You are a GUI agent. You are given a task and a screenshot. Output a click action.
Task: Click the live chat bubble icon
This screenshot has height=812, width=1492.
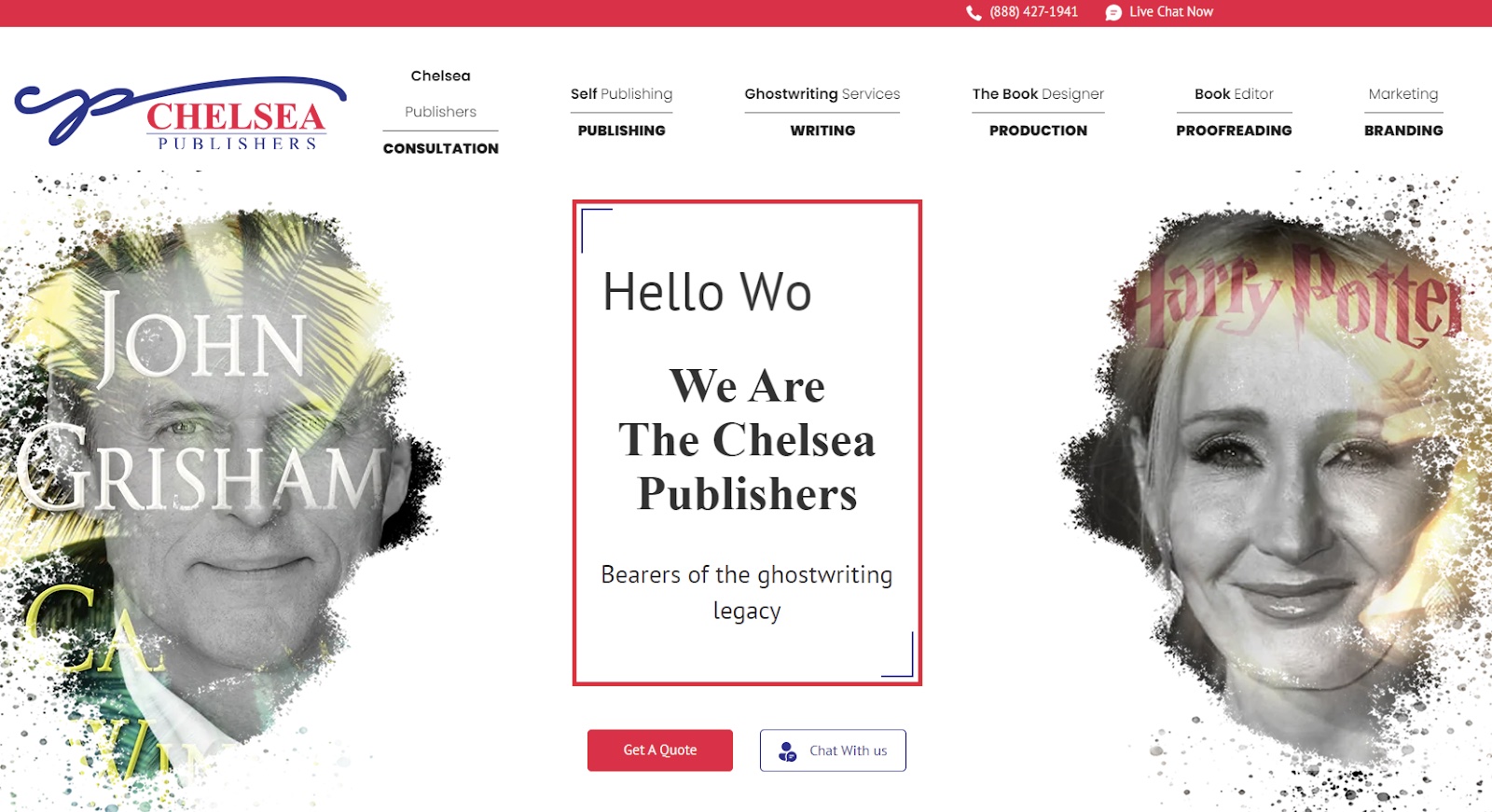point(1113,13)
